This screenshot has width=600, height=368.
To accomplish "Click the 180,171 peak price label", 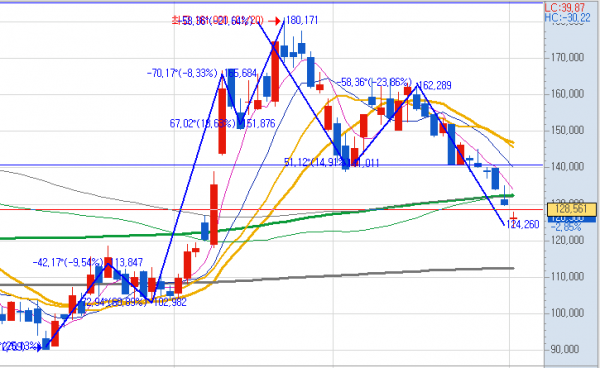I will coord(302,20).
